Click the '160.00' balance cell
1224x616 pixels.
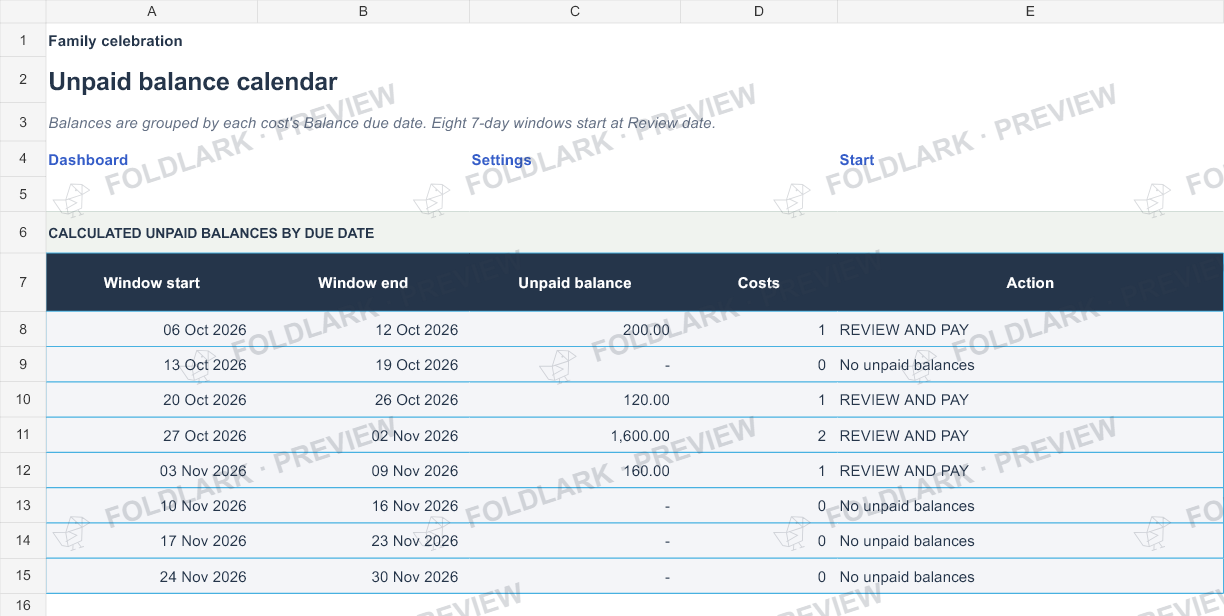575,470
